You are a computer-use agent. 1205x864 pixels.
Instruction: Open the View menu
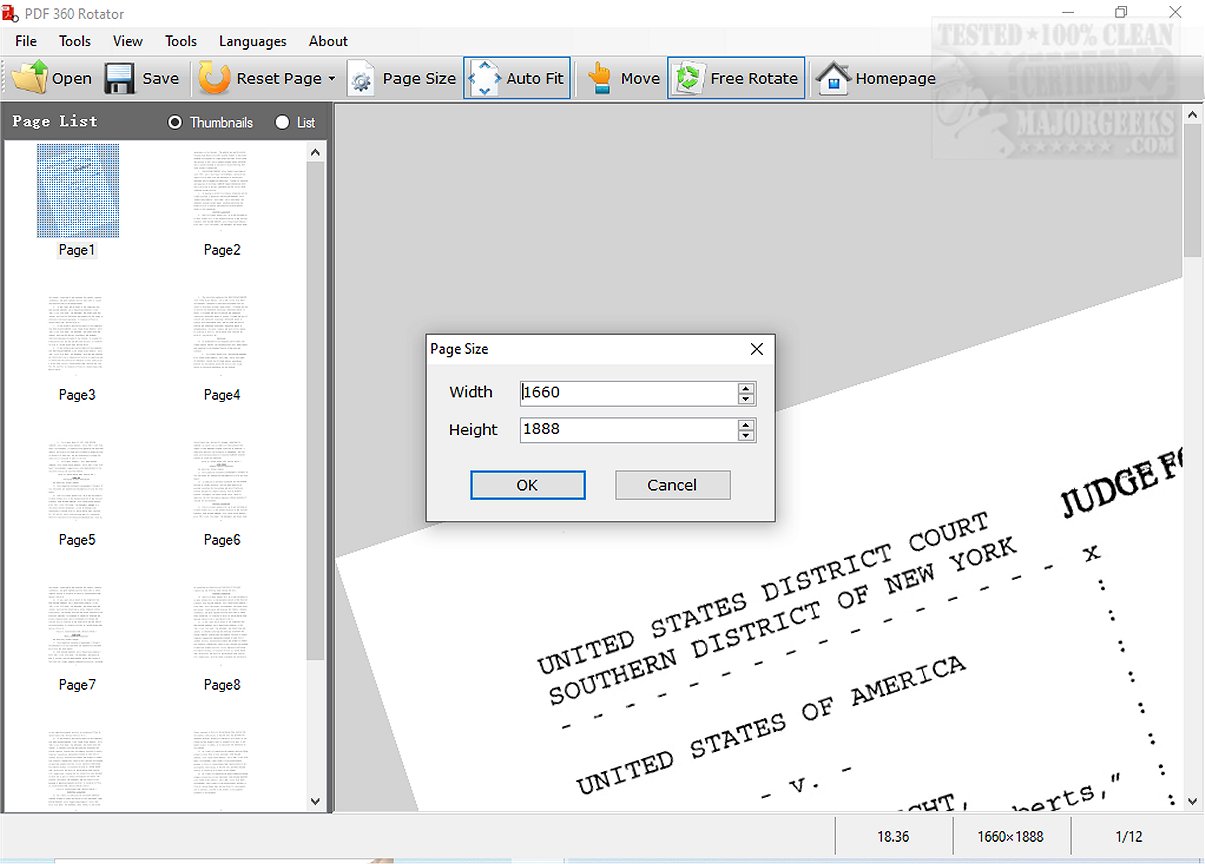click(x=128, y=41)
